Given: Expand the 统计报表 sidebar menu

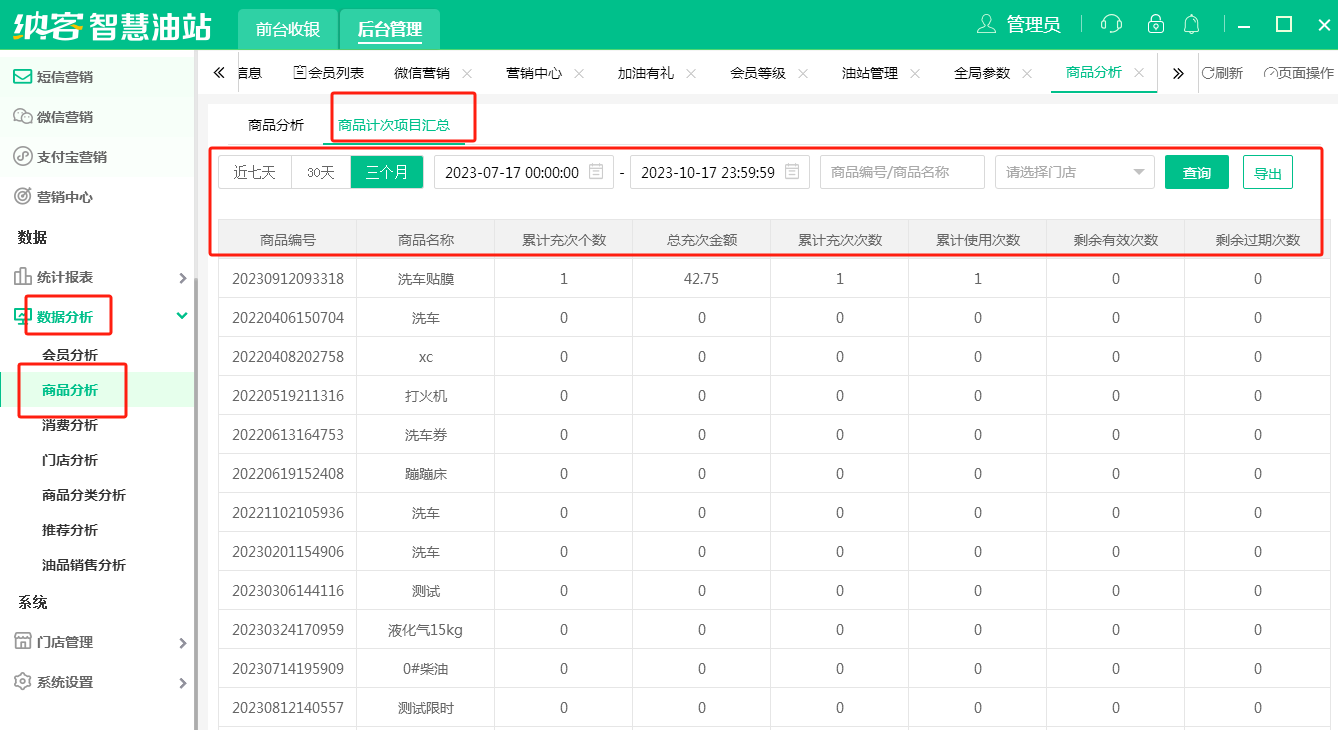Looking at the screenshot, I should [x=182, y=277].
